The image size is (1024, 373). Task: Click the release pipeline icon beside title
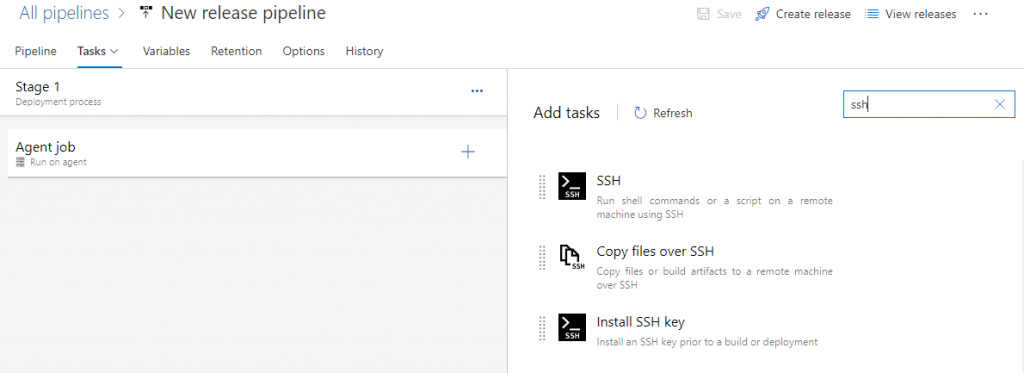click(146, 12)
